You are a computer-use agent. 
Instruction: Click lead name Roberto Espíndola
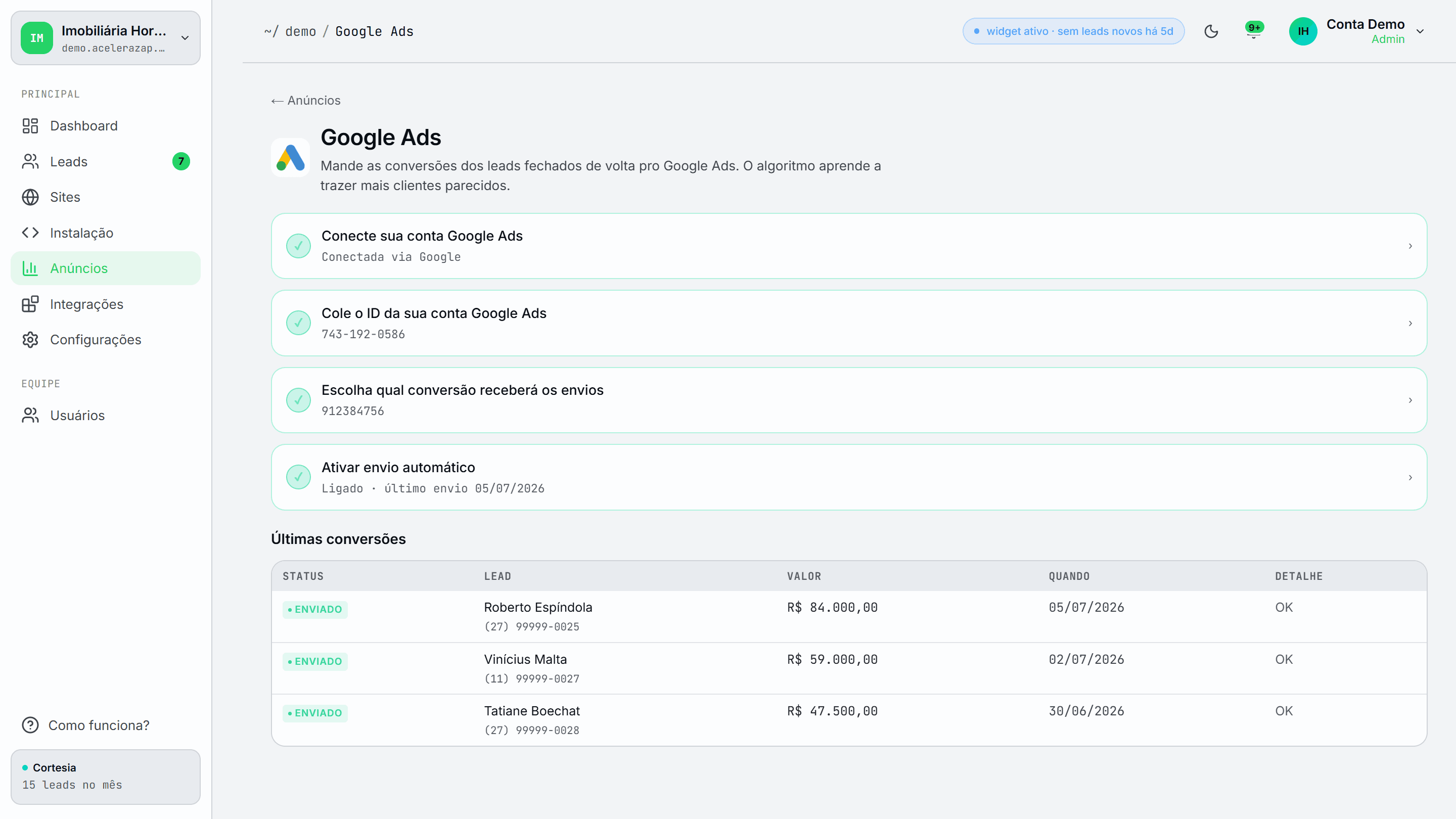tap(538, 608)
